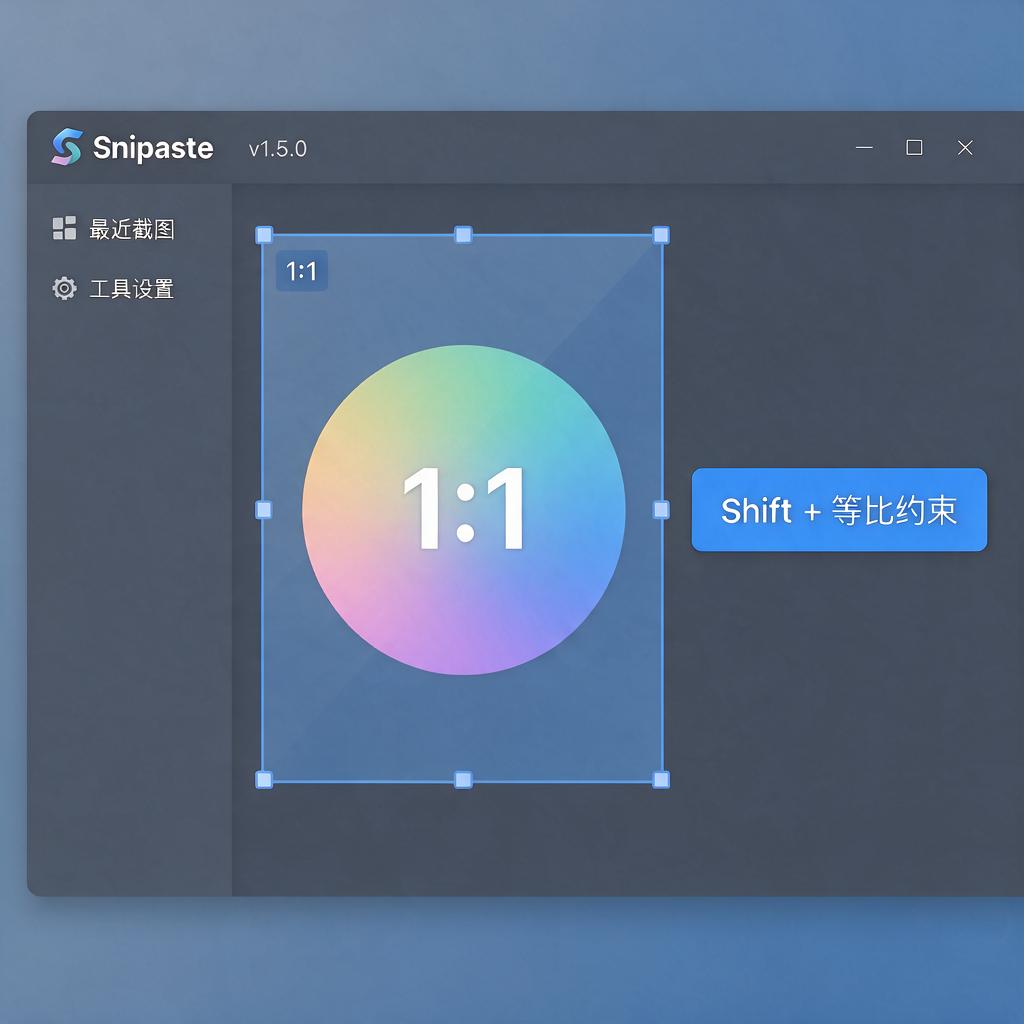Click the Shift + 等比约束 button

click(x=839, y=509)
